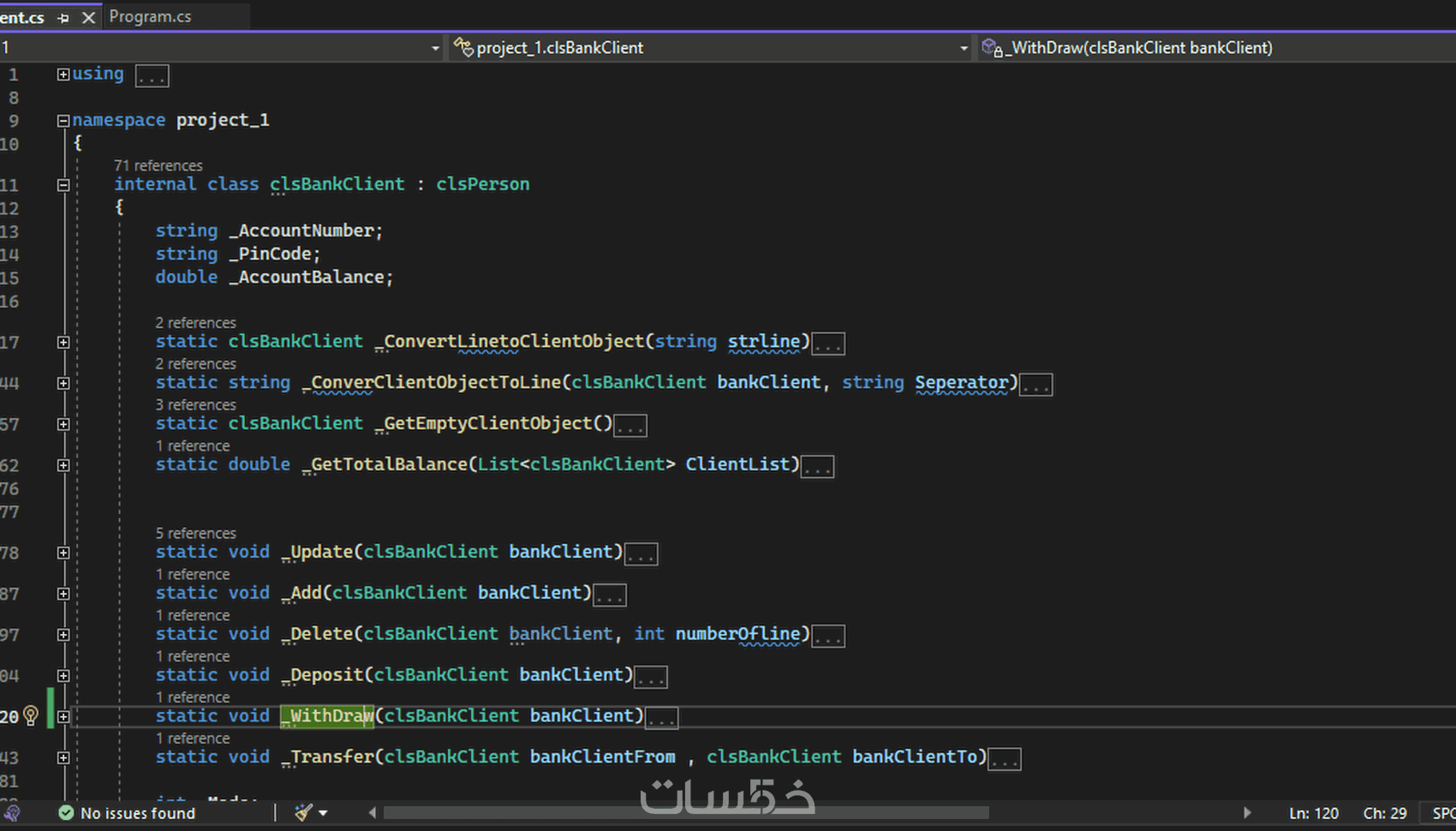Click the _Deposit method name
This screenshot has height=831, width=1456.
[322, 674]
